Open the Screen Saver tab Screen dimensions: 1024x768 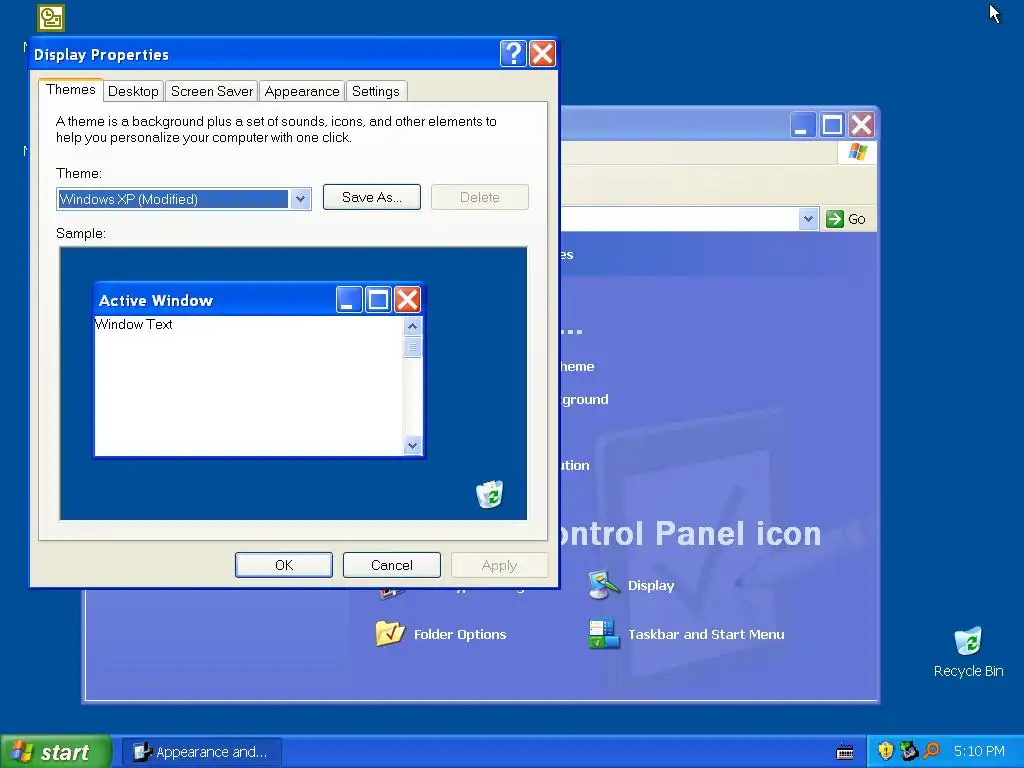[212, 91]
